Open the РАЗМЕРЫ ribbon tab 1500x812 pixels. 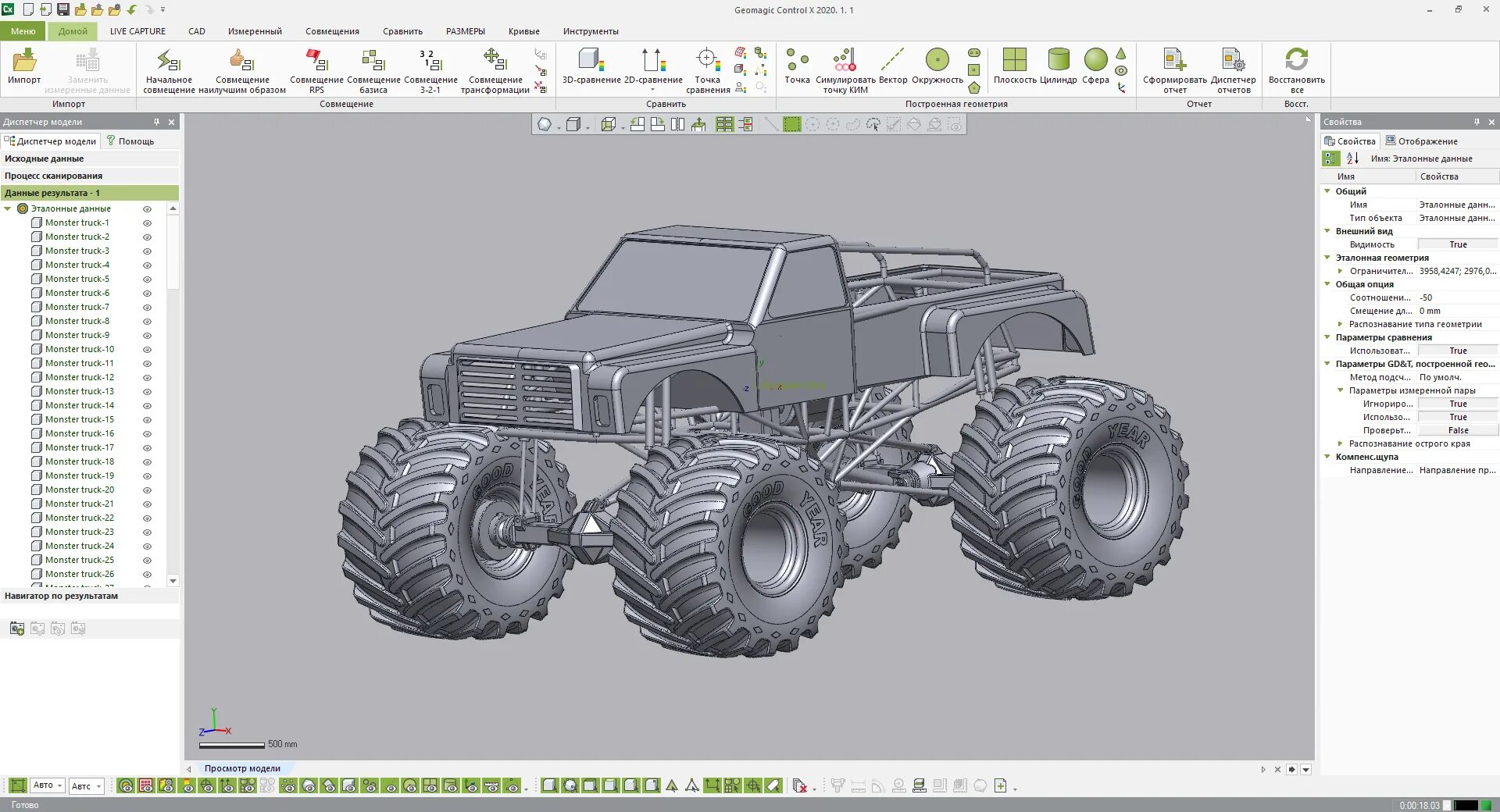(x=466, y=31)
